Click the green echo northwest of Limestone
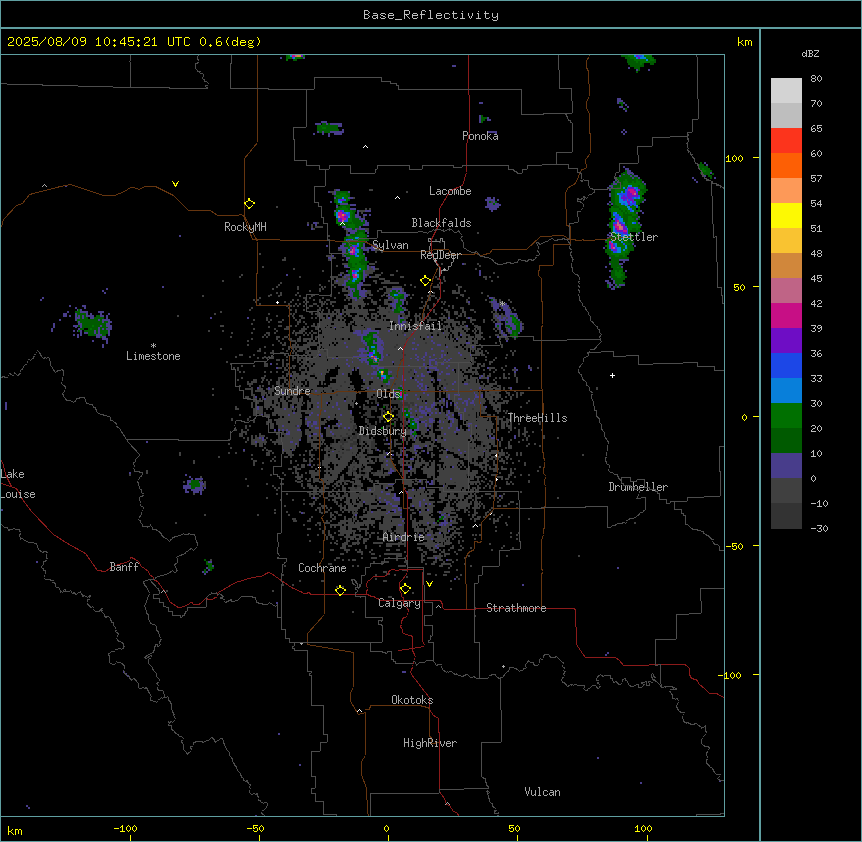Viewport: 862px width, 842px height. 91,324
